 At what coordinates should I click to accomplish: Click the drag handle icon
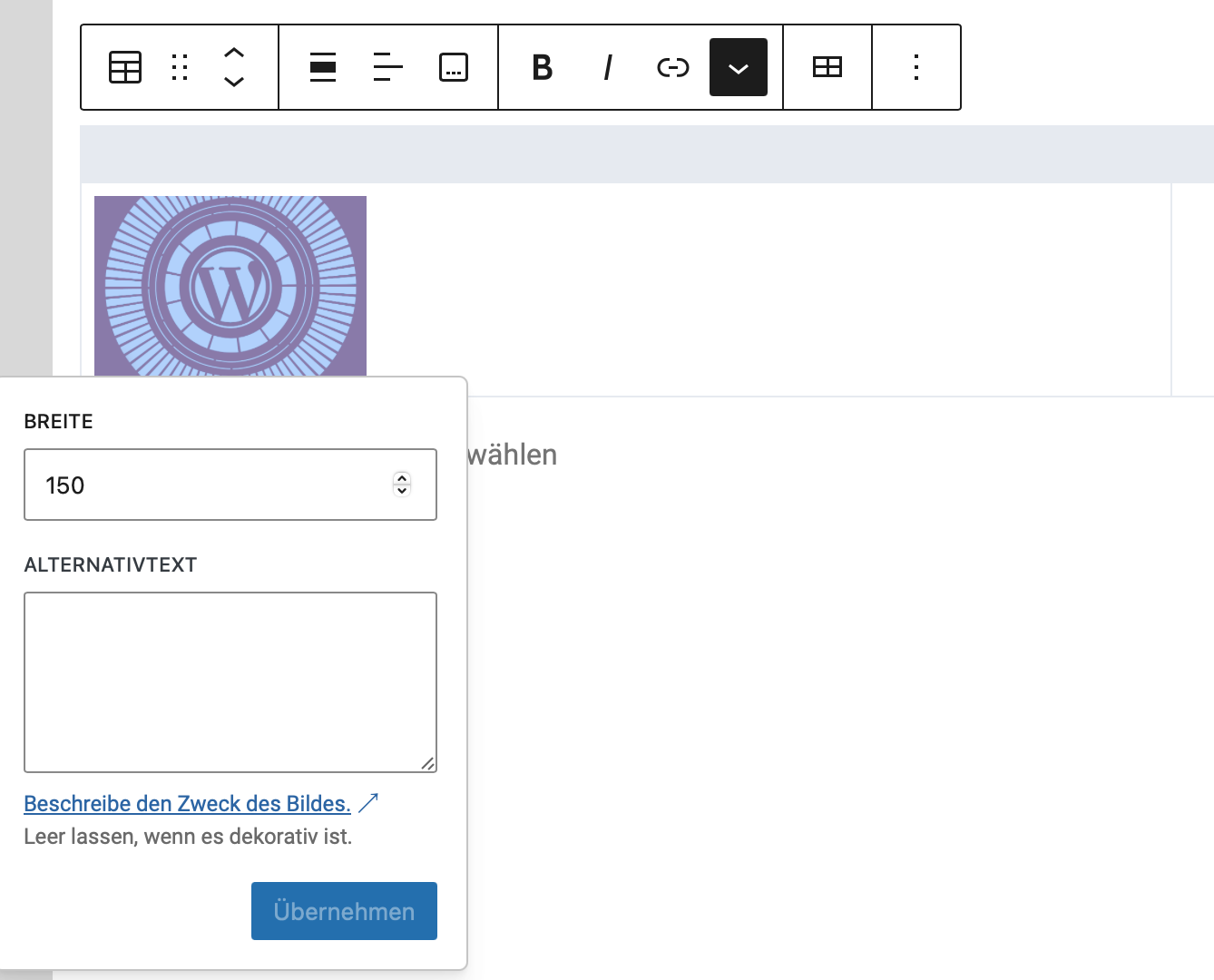coord(180,67)
